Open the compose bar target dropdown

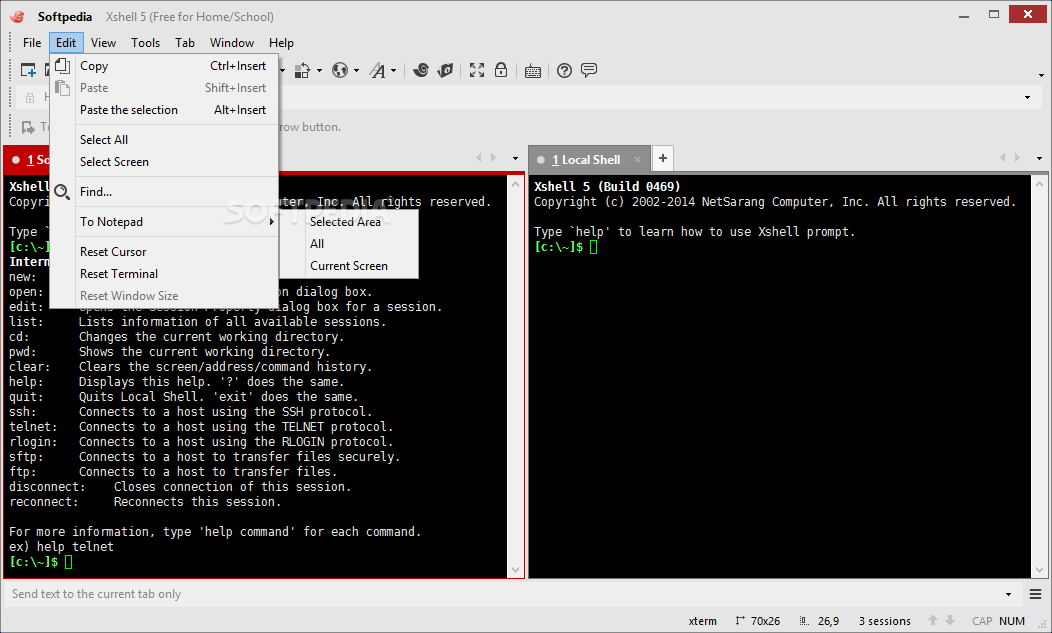coord(1008,594)
